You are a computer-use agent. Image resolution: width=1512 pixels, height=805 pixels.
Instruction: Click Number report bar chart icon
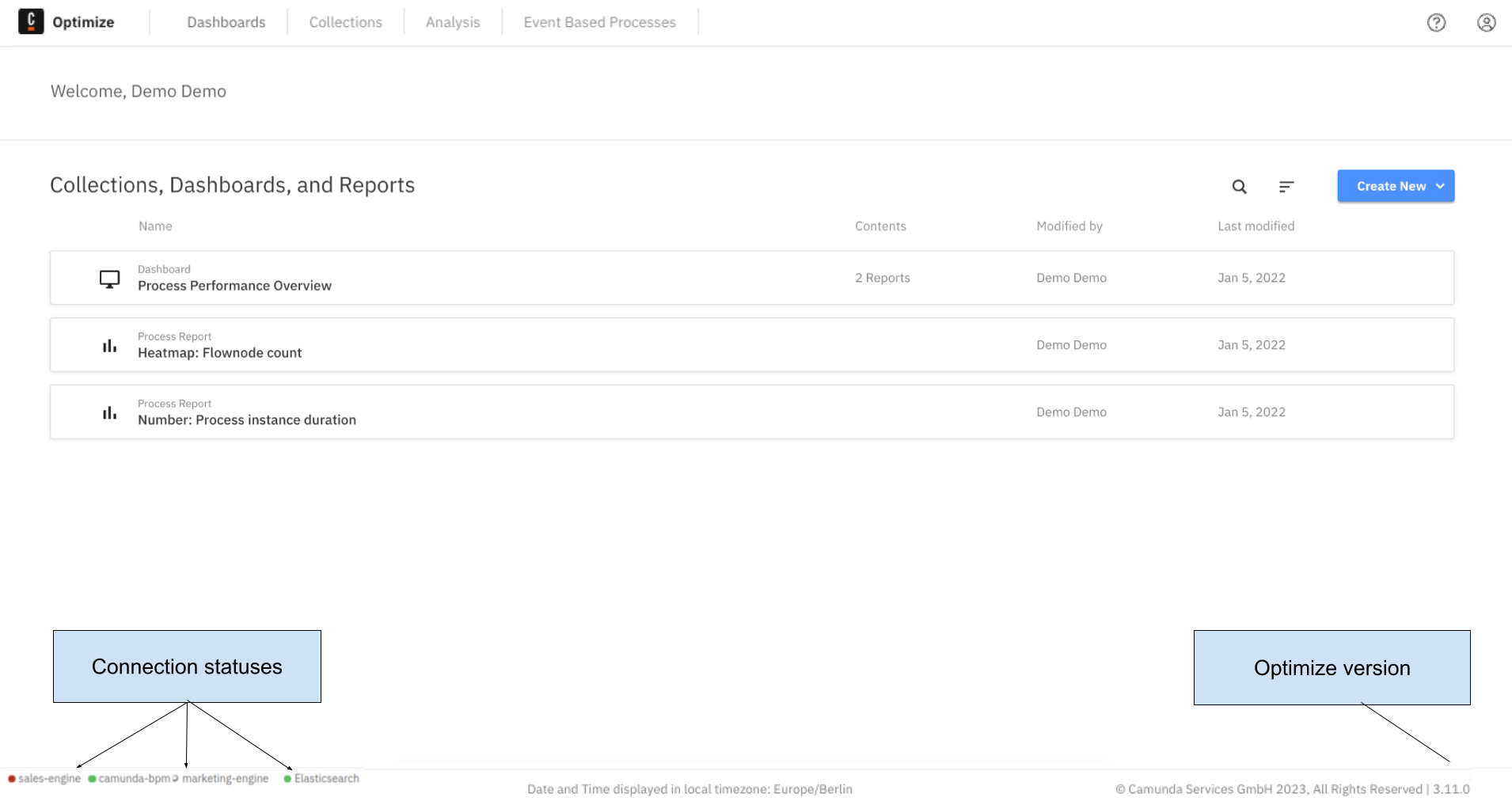pyautogui.click(x=109, y=413)
